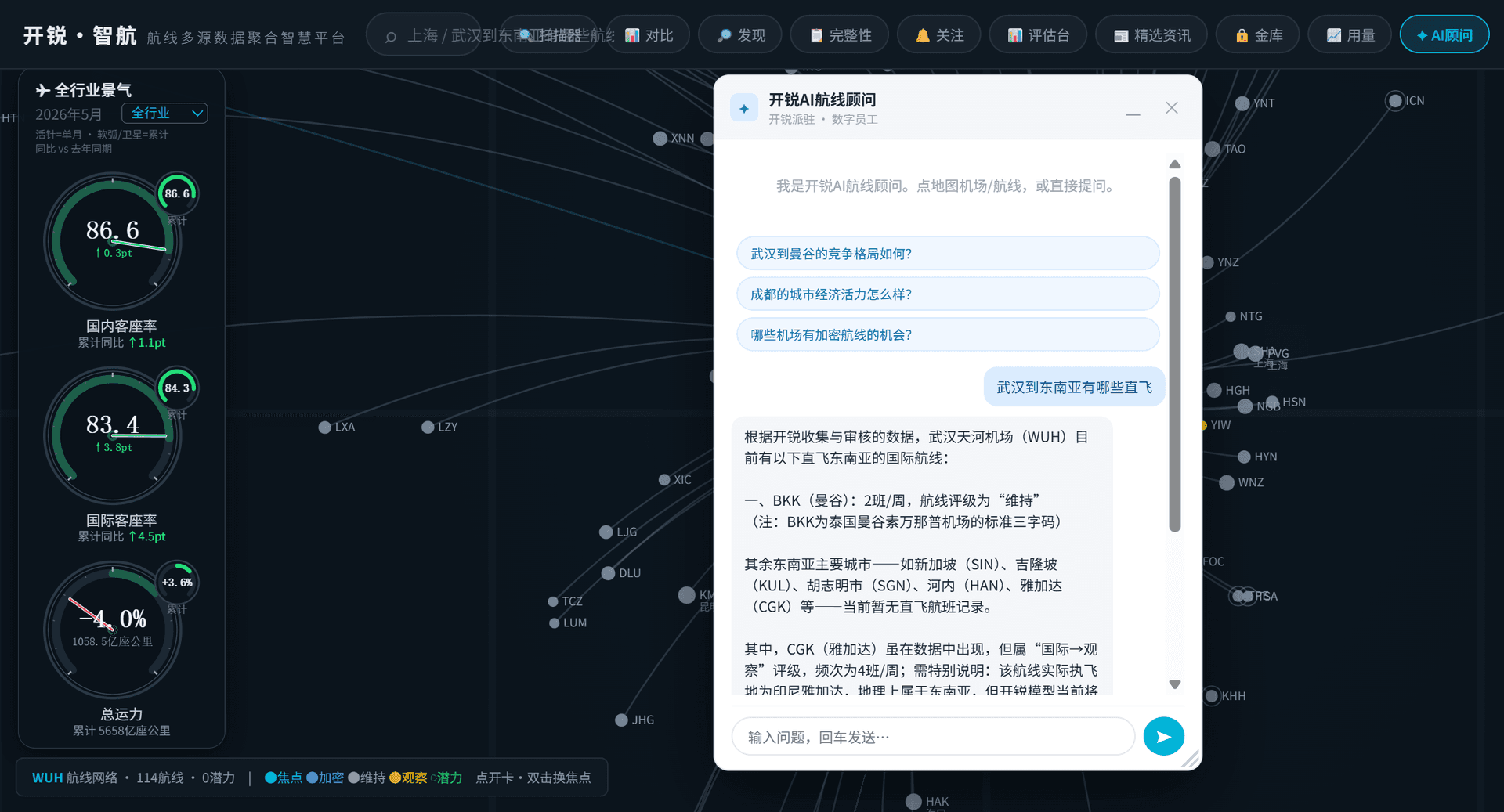Select the DLU airport node
The image size is (1504, 812).
(x=608, y=573)
